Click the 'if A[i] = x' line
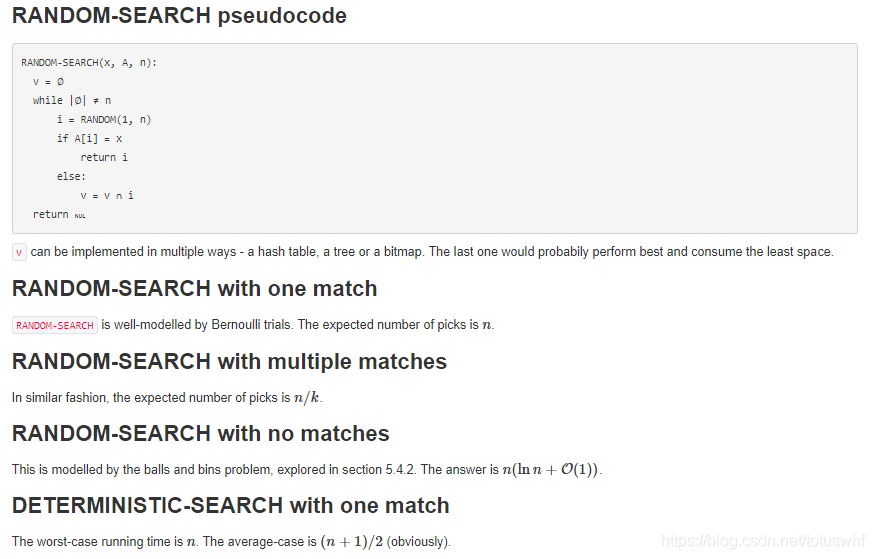This screenshot has width=875, height=559. point(89,138)
